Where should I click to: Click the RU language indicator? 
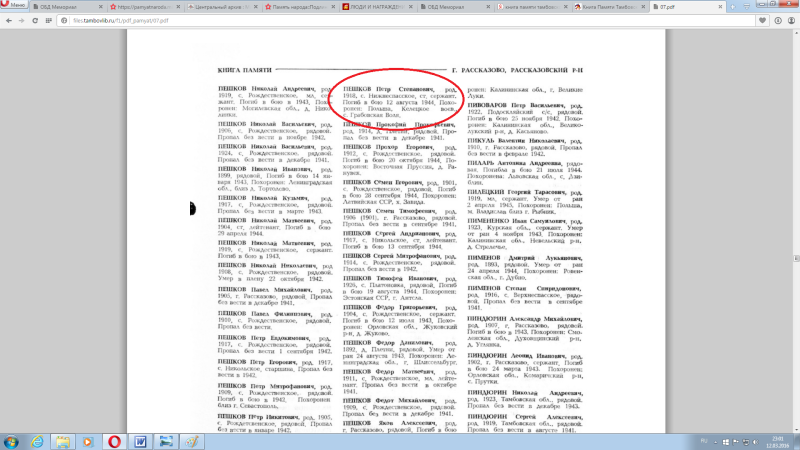coord(704,441)
